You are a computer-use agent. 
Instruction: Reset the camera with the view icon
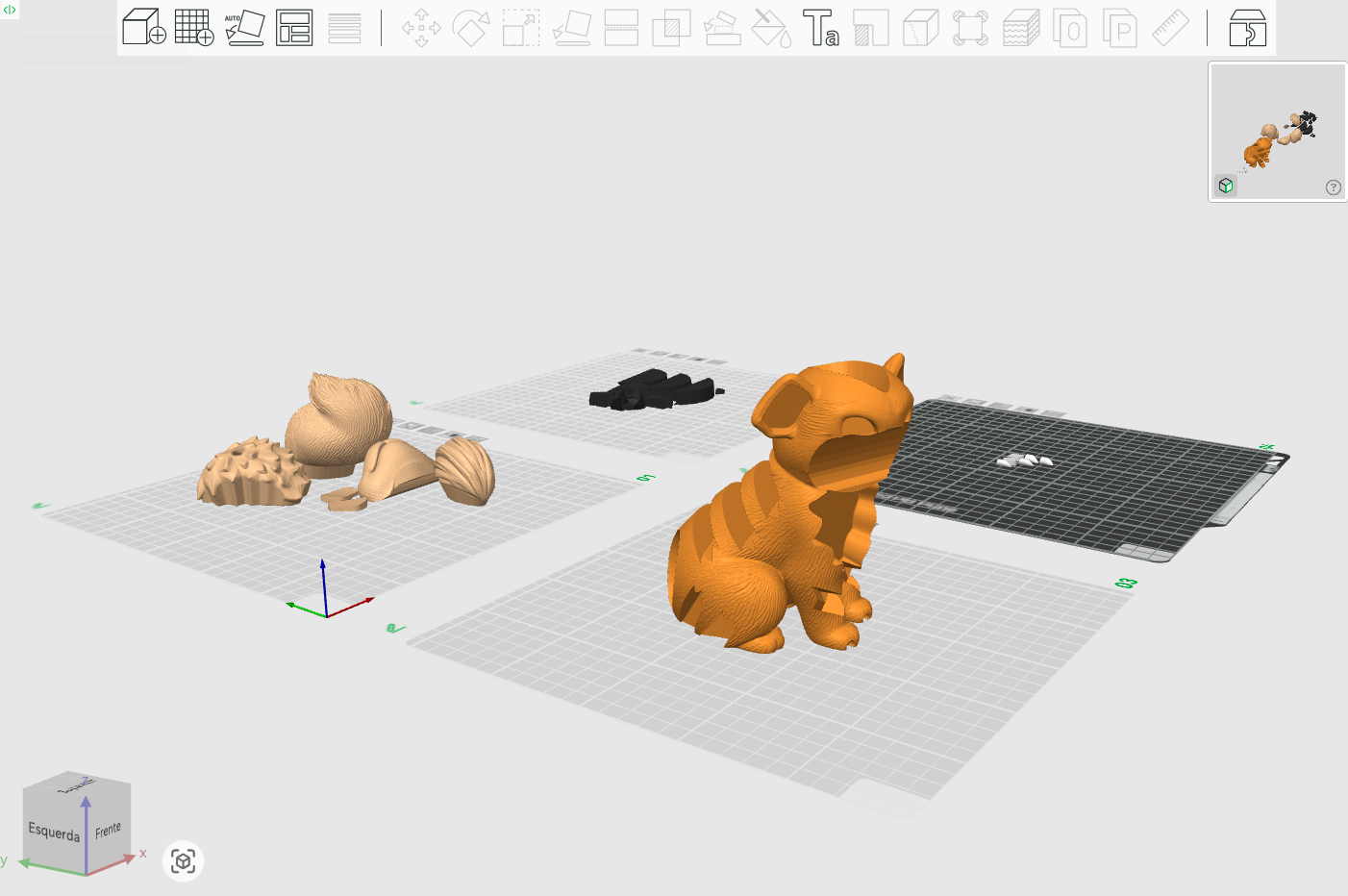click(x=183, y=860)
